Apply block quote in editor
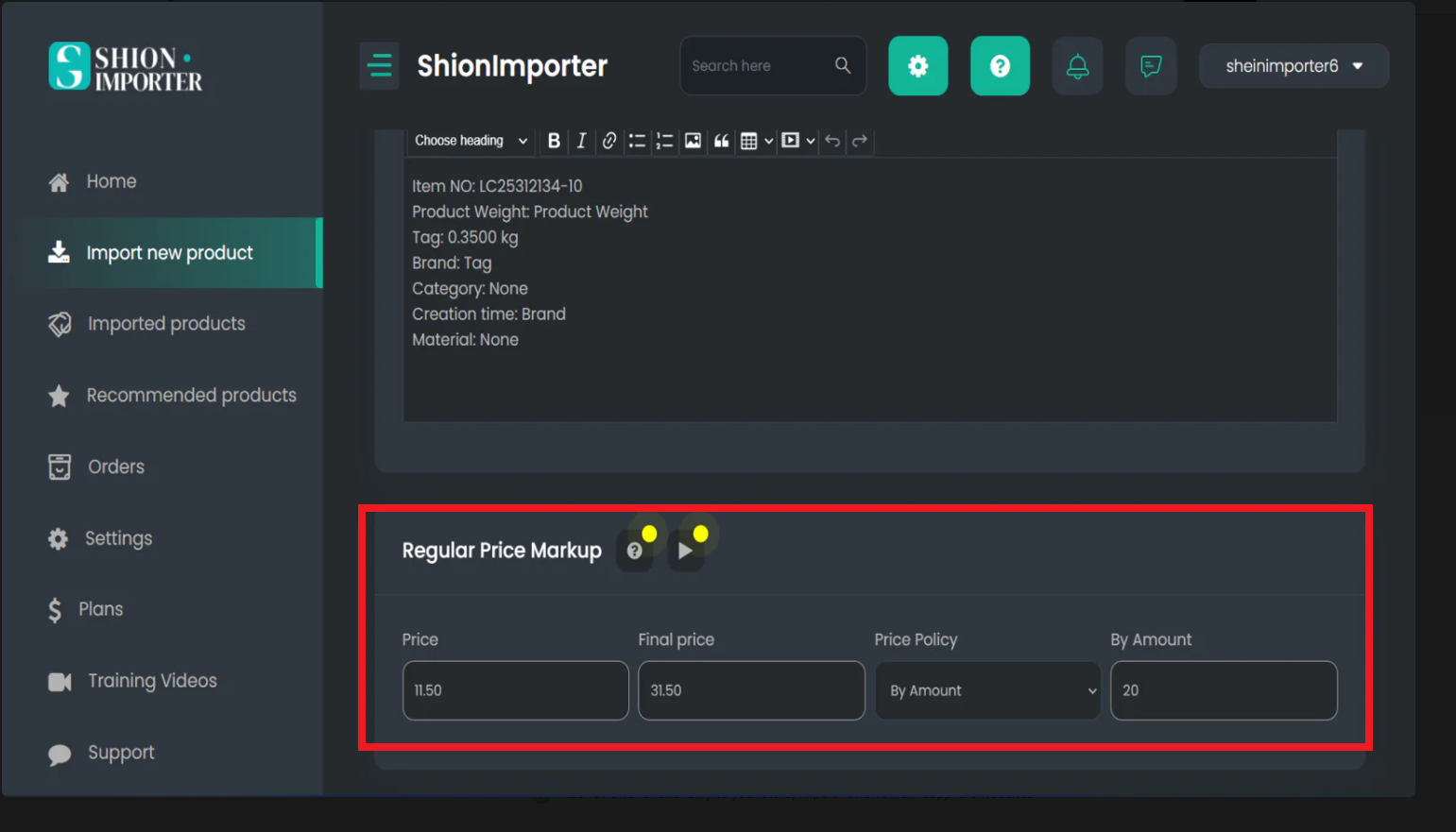Screen dimensions: 1456x832 point(721,141)
